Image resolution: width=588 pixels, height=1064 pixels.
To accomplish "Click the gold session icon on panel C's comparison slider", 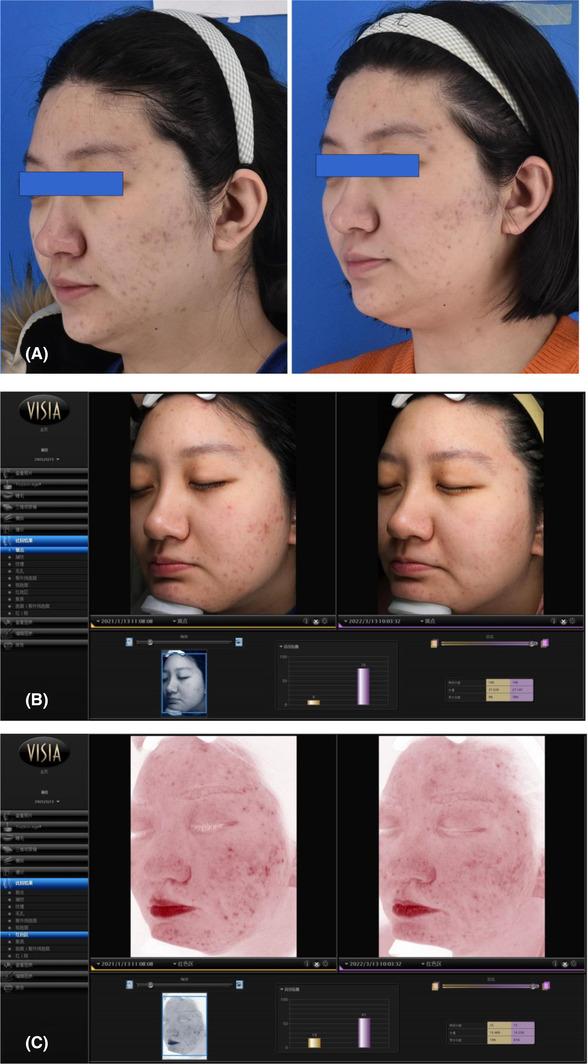I will 434,985.
